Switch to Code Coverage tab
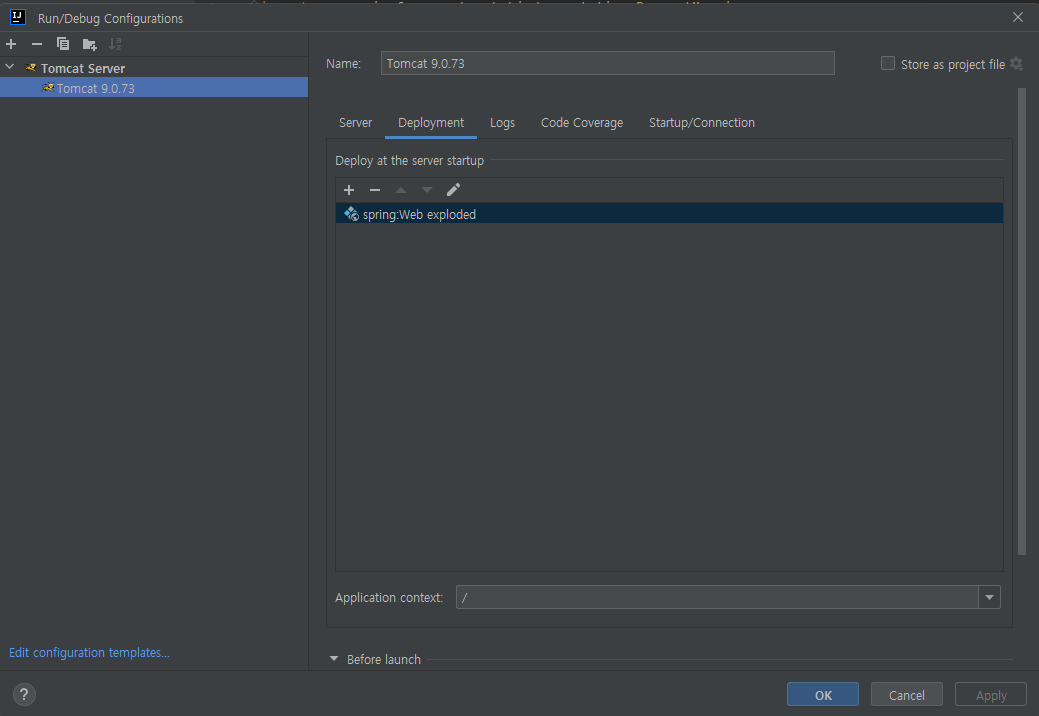This screenshot has height=716, width=1039. [582, 123]
